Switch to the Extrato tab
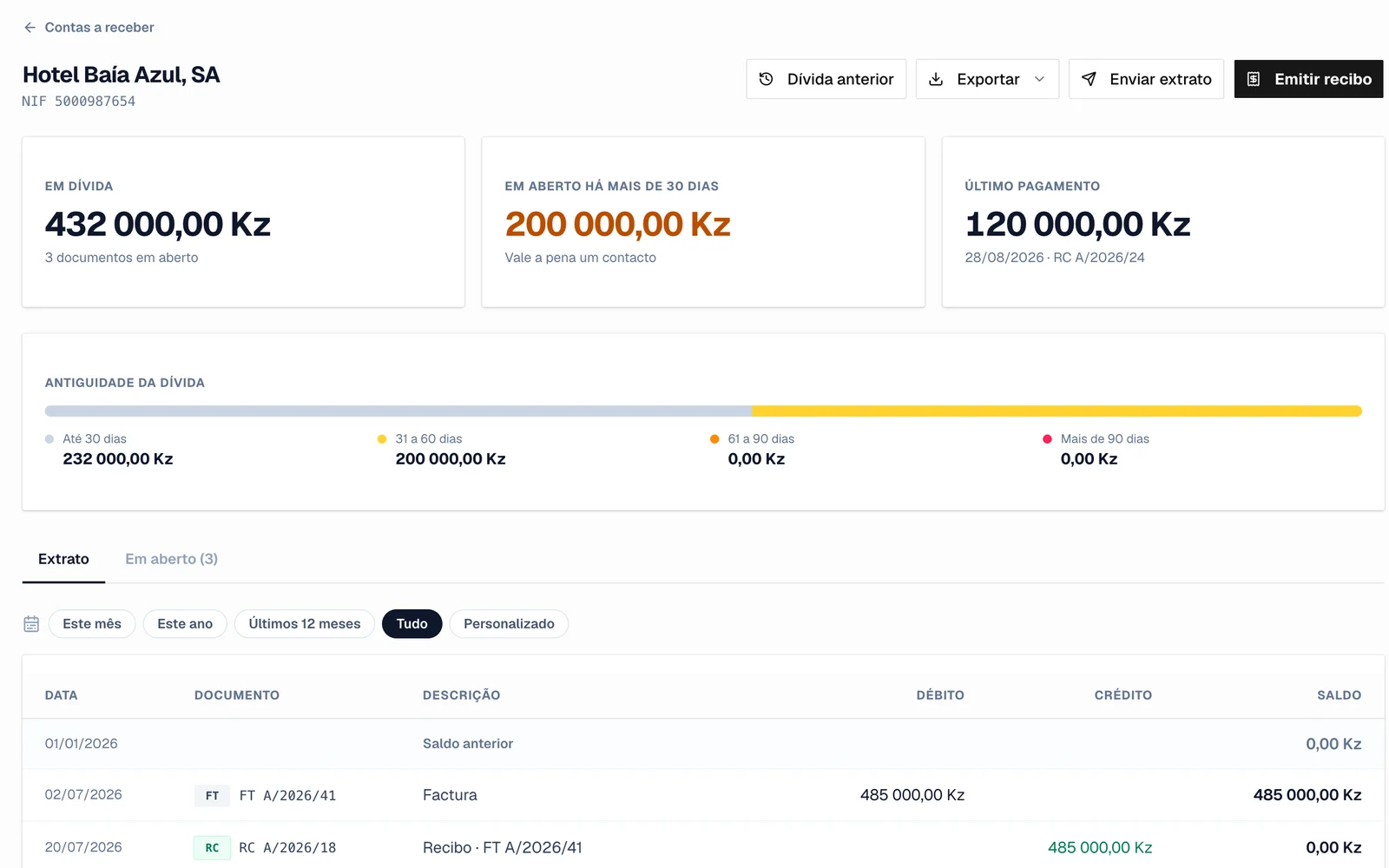Image resolution: width=1389 pixels, height=868 pixels. [63, 559]
